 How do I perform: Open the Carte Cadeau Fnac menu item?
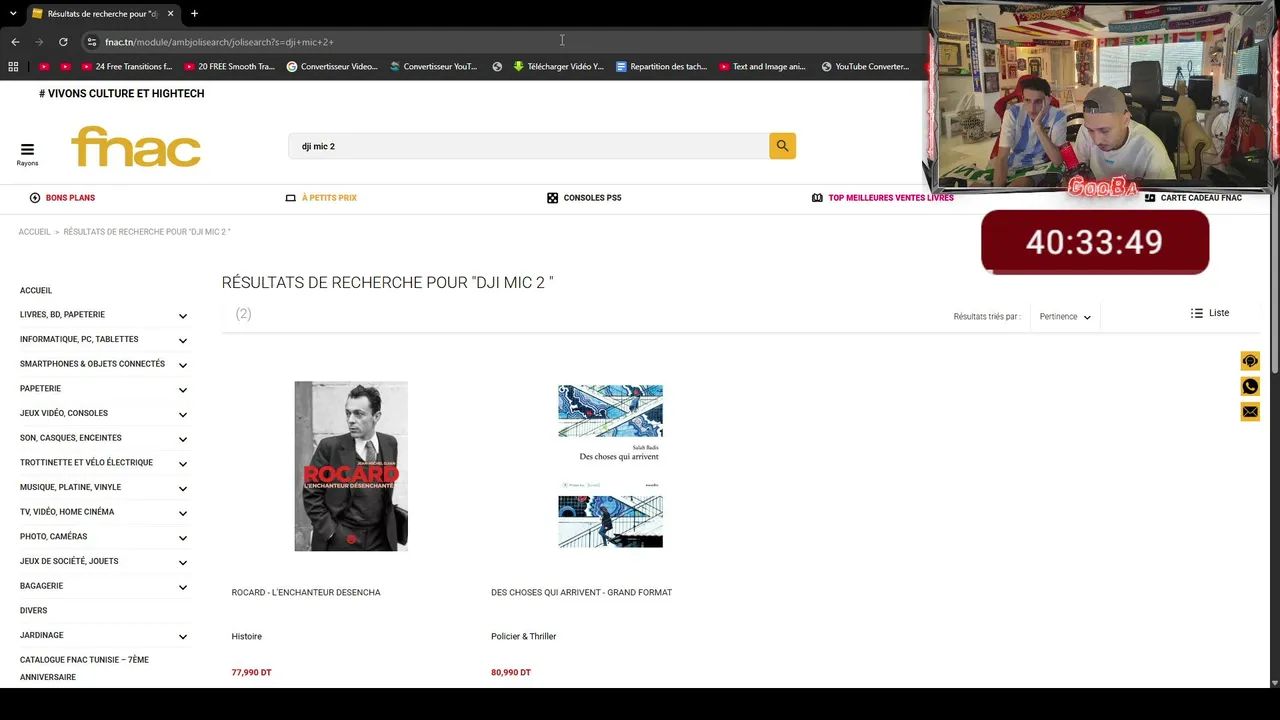pos(1193,198)
